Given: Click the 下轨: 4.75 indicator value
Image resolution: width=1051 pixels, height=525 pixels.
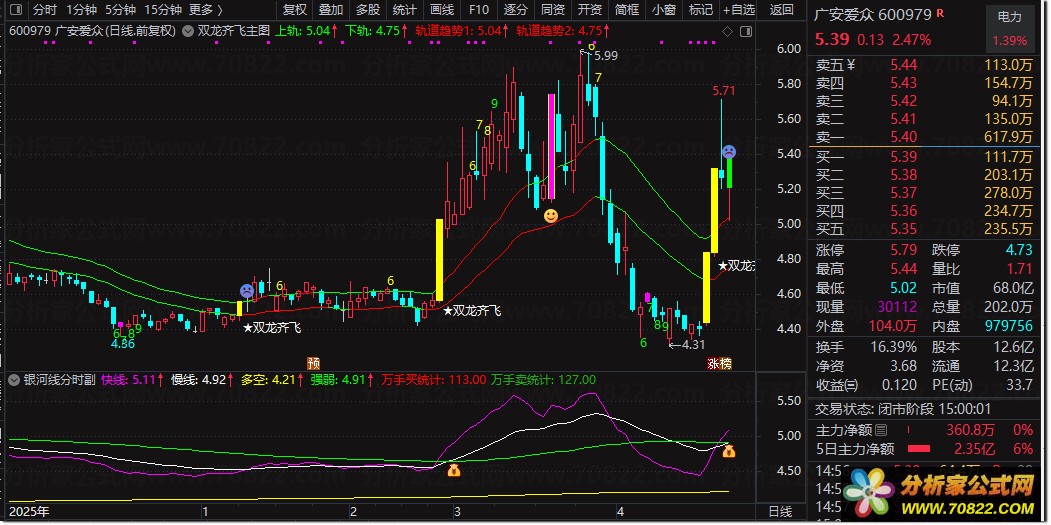Looking at the screenshot, I should (377, 31).
